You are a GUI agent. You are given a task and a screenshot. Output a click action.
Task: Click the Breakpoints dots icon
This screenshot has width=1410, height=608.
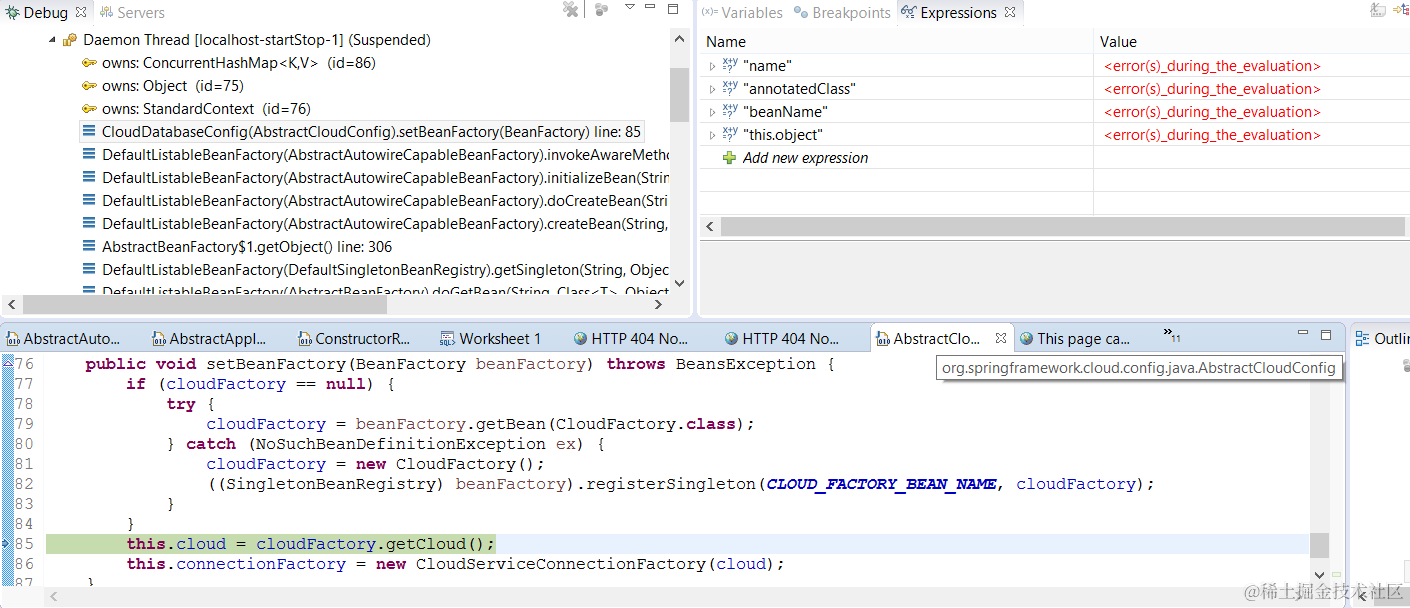[x=801, y=13]
